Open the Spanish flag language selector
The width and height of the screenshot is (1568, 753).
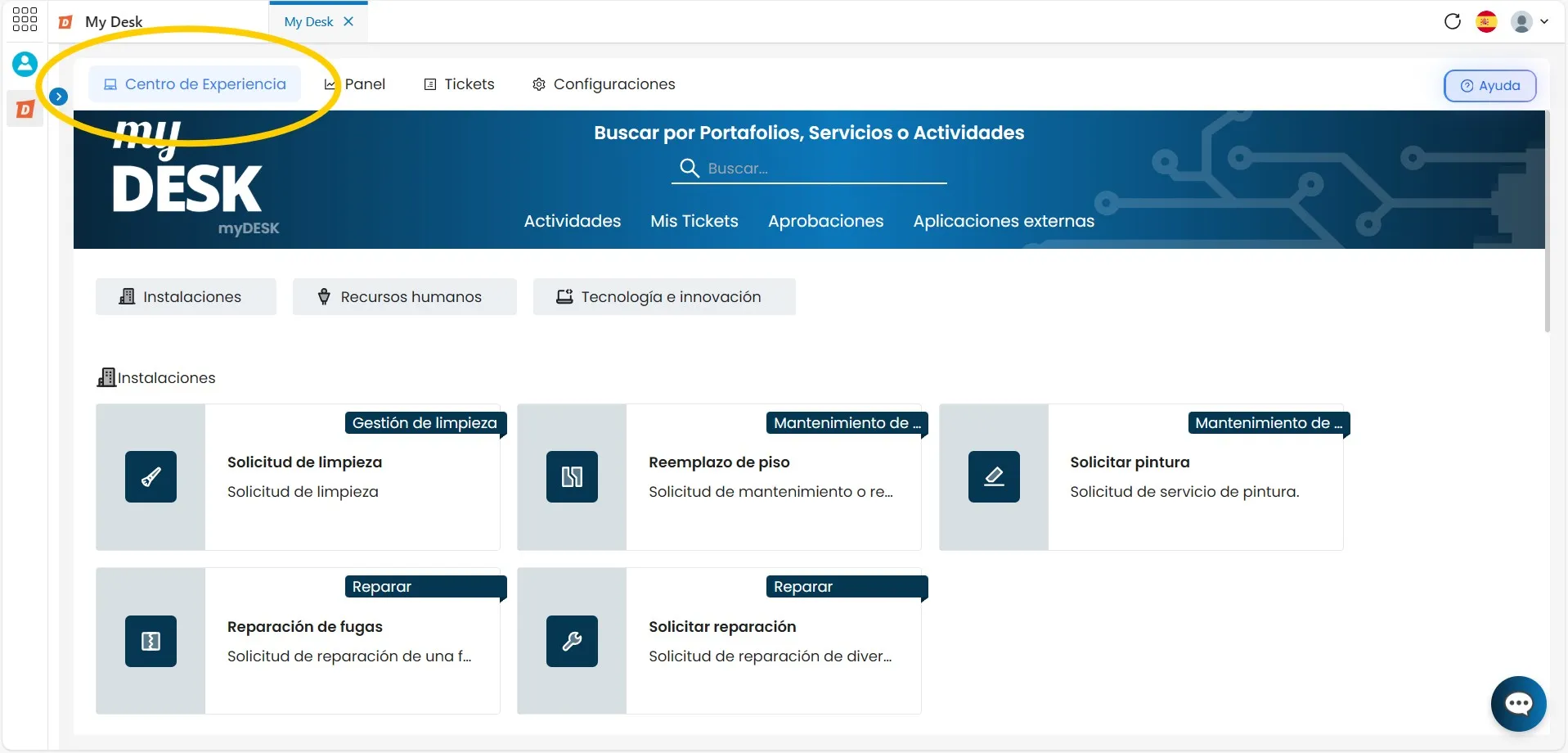(x=1486, y=21)
